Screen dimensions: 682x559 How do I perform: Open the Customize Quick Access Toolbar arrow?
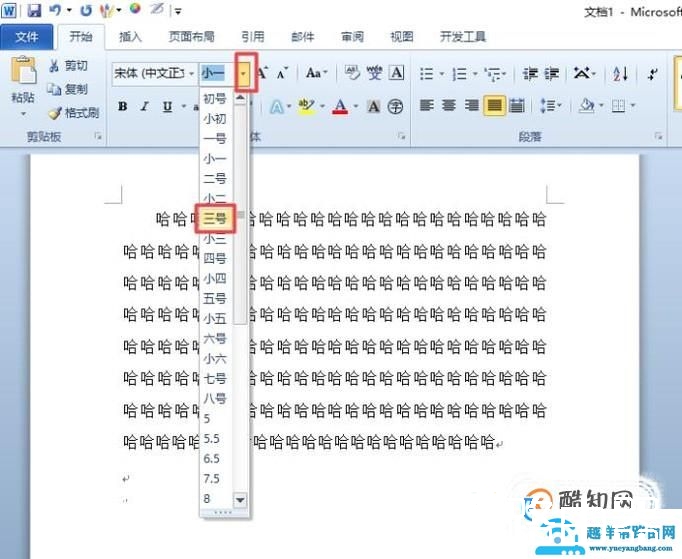178,11
